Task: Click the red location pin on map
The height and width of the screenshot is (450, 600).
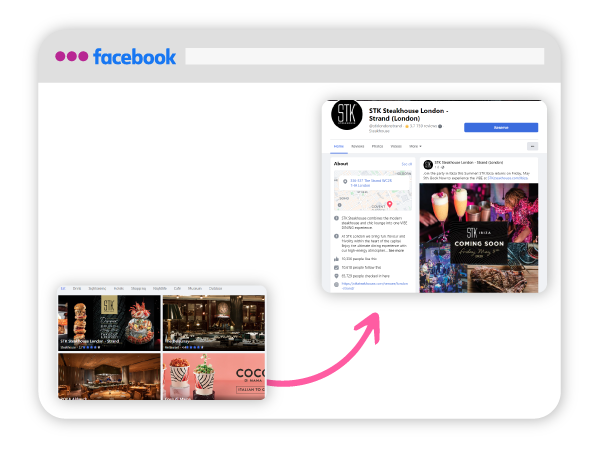Action: [389, 204]
